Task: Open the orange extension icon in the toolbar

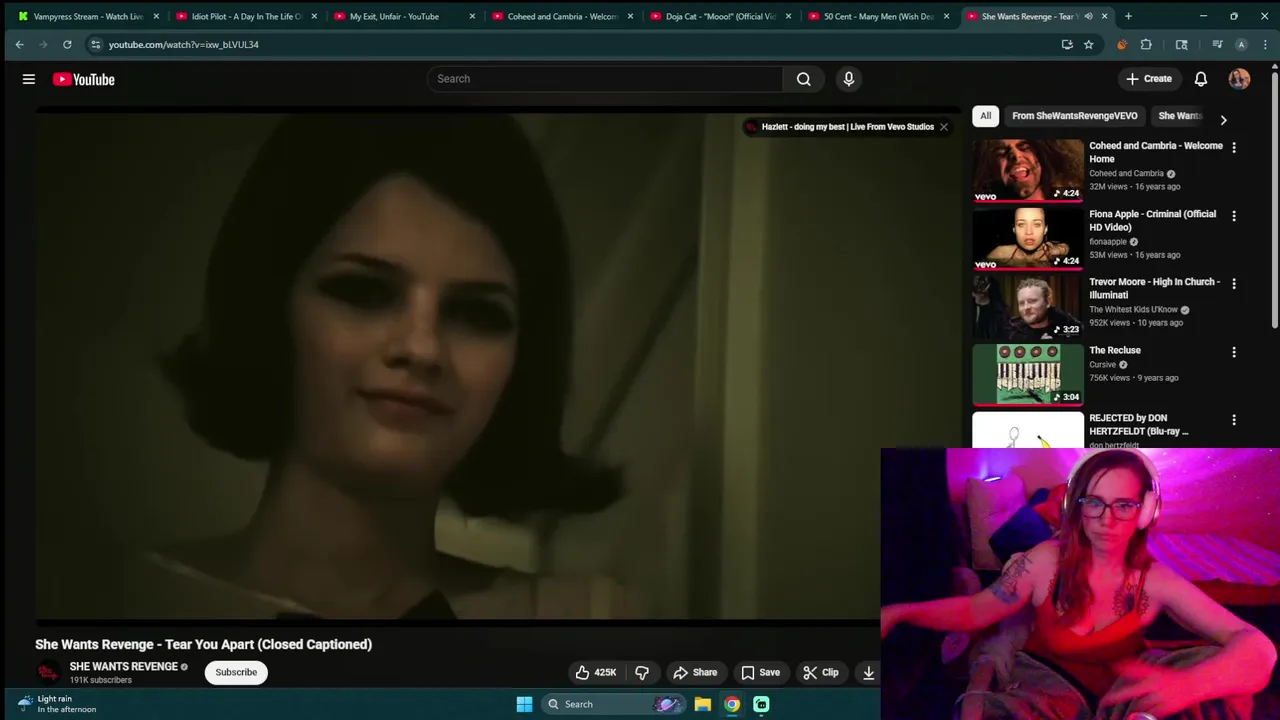Action: point(1122,44)
